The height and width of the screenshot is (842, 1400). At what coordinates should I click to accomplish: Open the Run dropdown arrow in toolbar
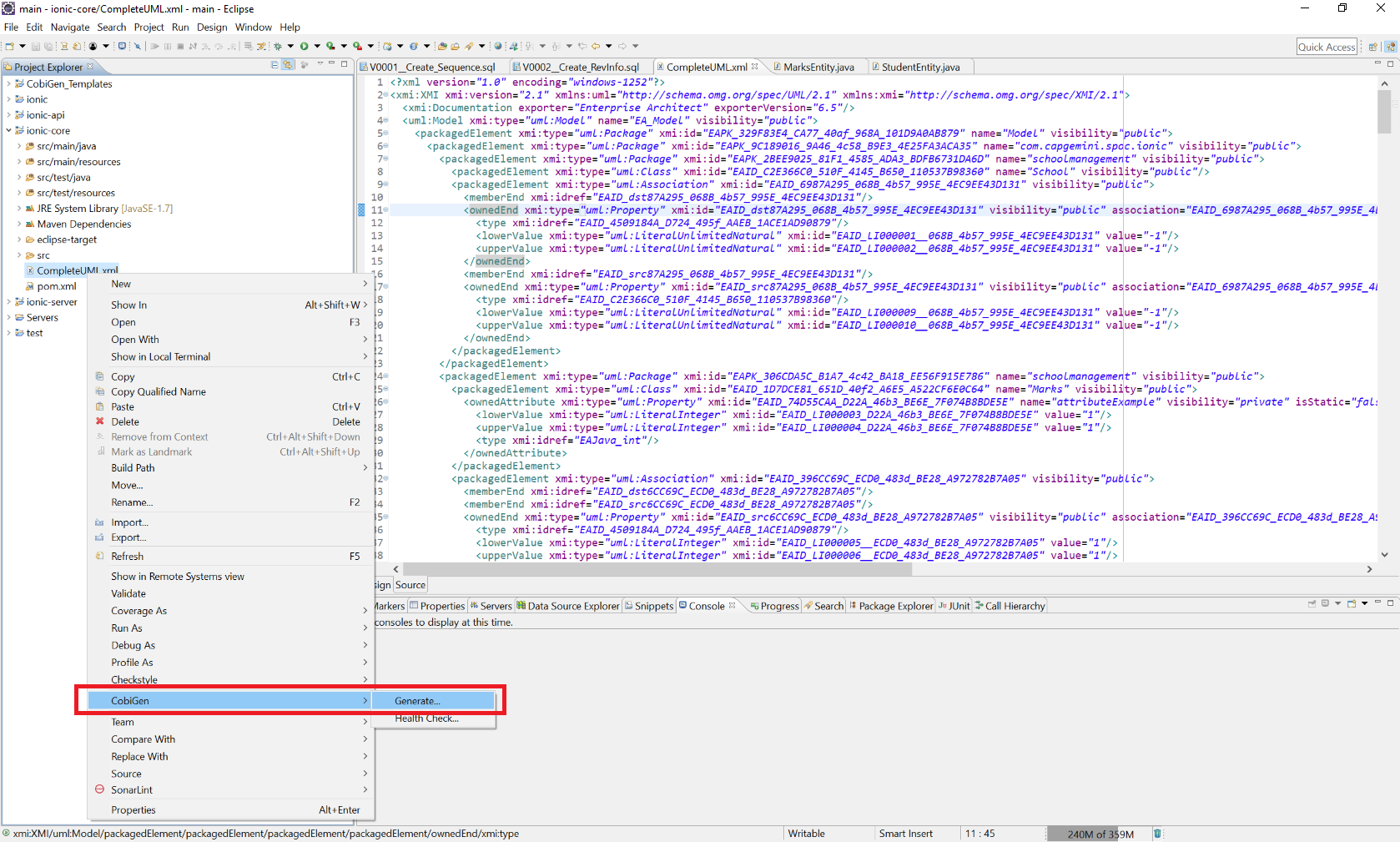[317, 47]
